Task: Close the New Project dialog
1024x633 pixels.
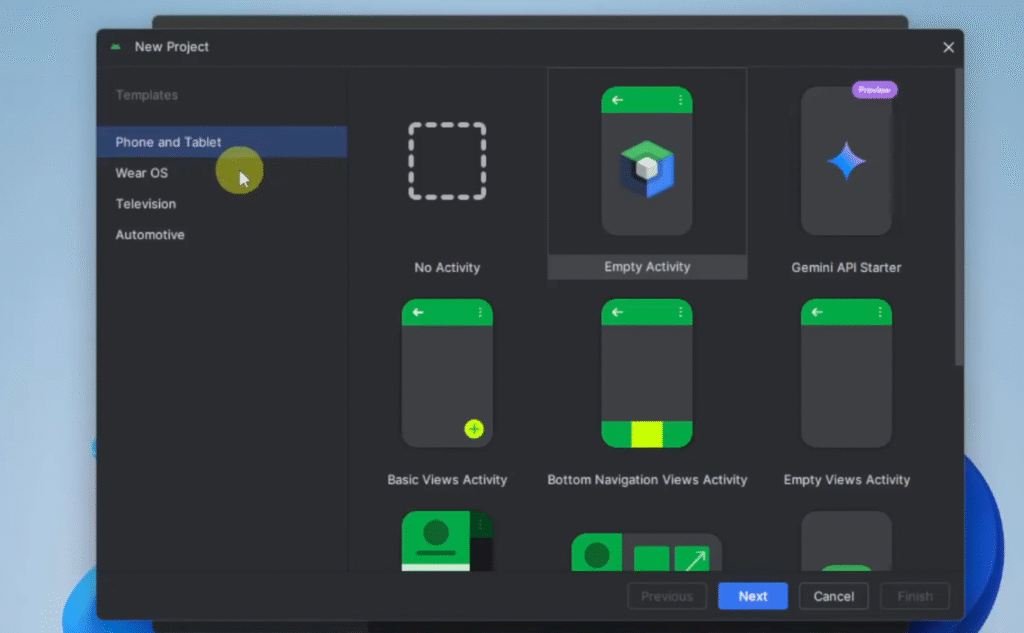Action: pos(948,47)
